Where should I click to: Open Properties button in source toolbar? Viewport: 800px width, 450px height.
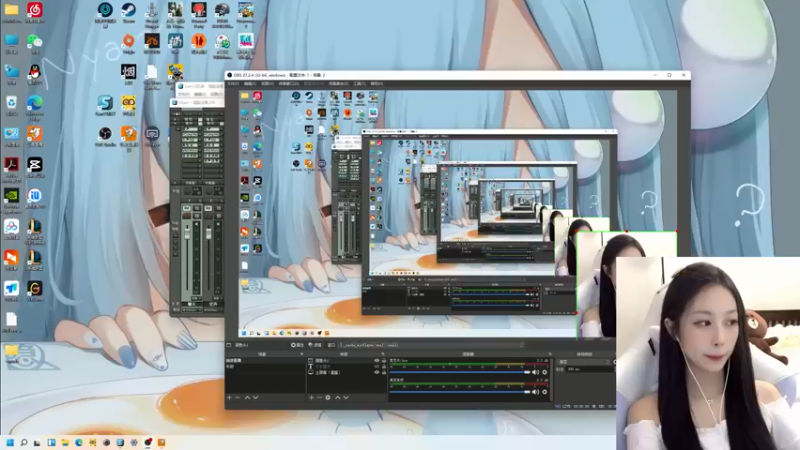pyautogui.click(x=297, y=345)
